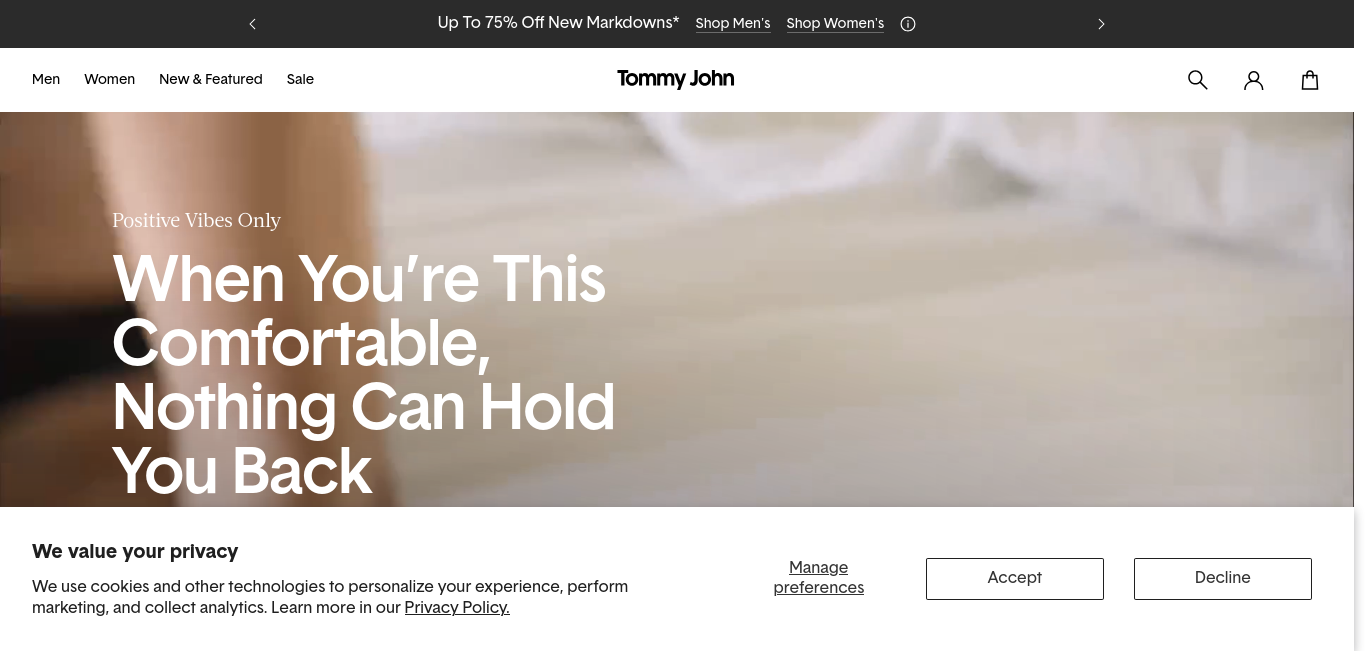This screenshot has width=1366, height=651.
Task: Open the Manage preferences link
Action: [x=819, y=578]
